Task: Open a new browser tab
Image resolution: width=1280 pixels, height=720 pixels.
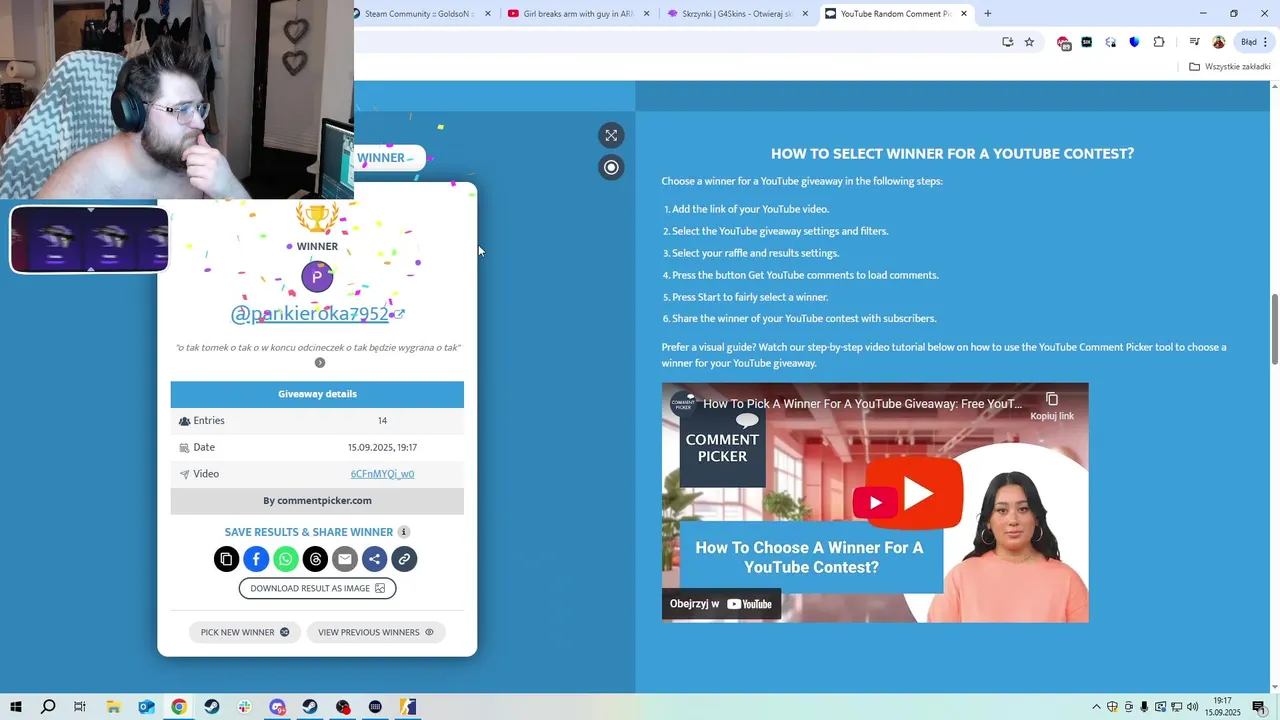Action: (x=988, y=14)
